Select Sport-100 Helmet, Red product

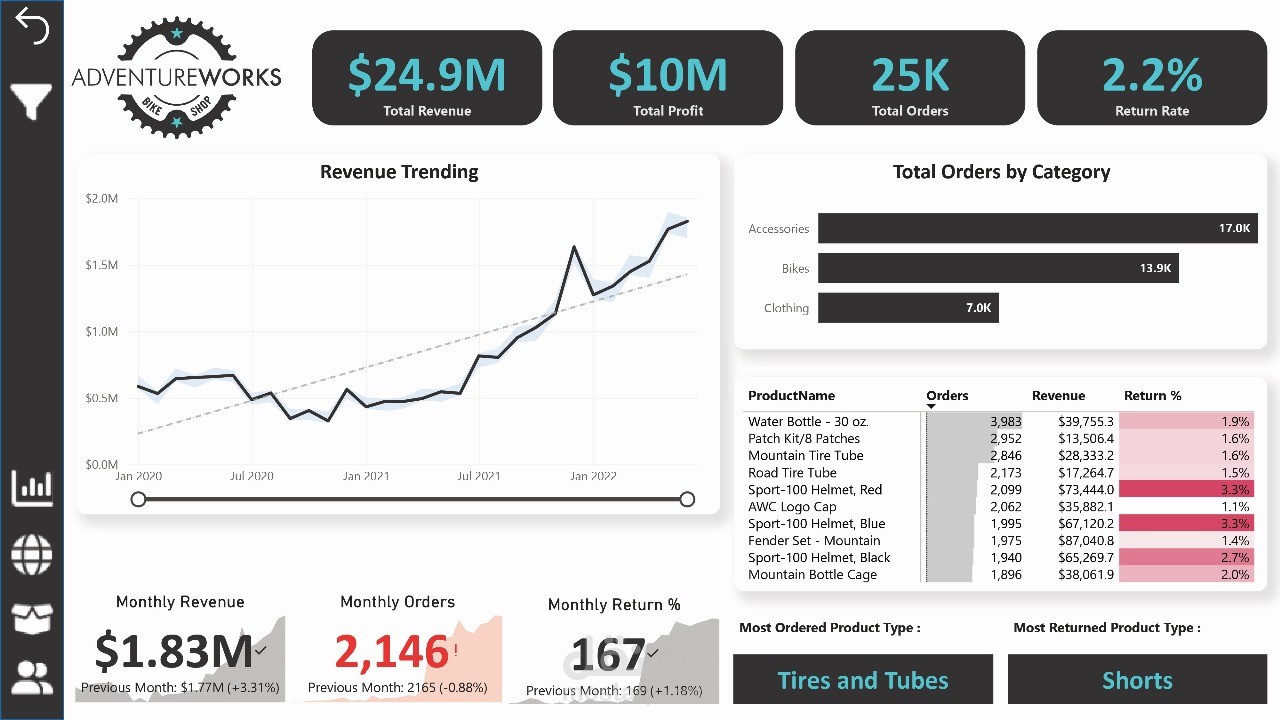click(x=815, y=489)
